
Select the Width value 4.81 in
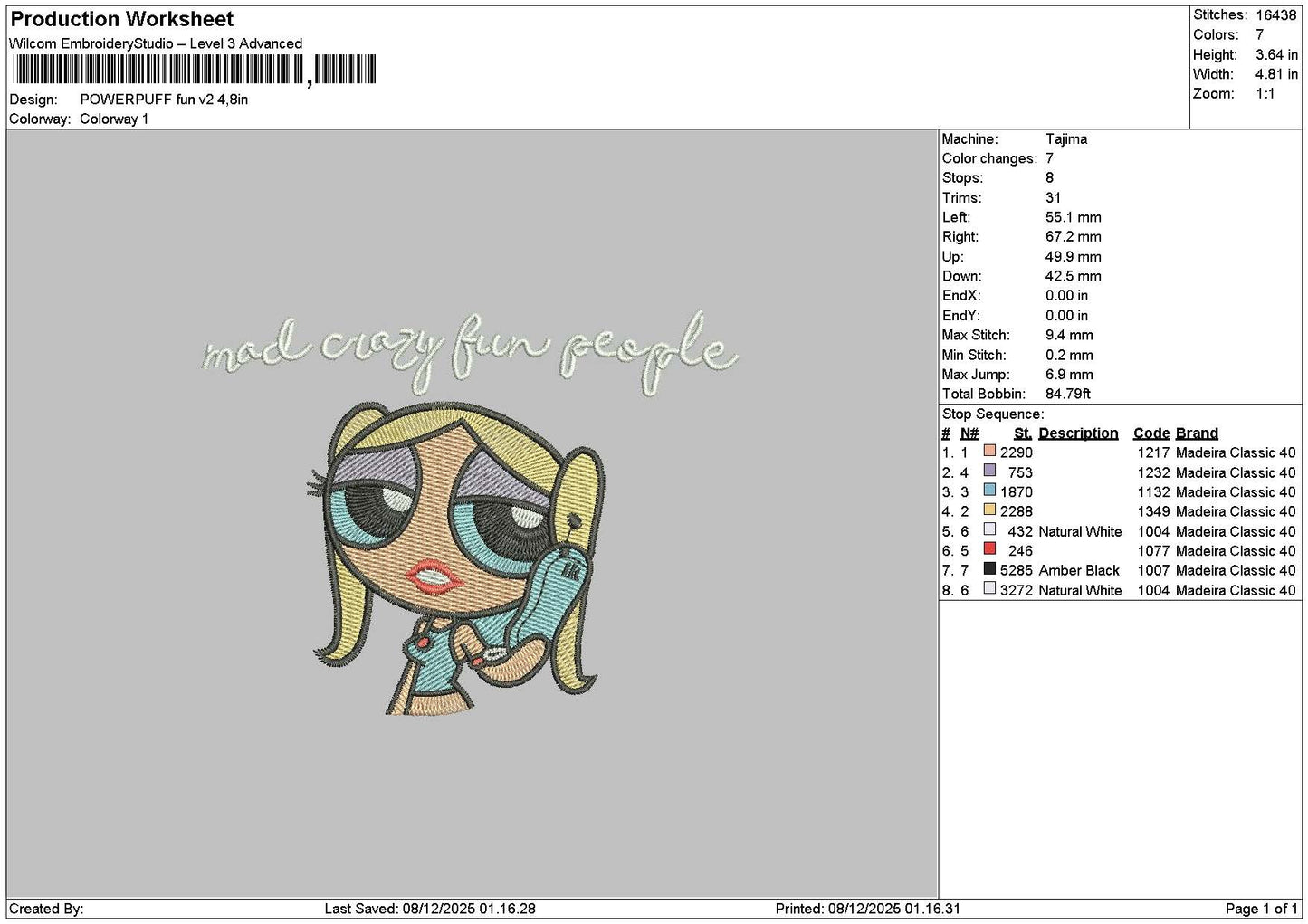(1276, 74)
